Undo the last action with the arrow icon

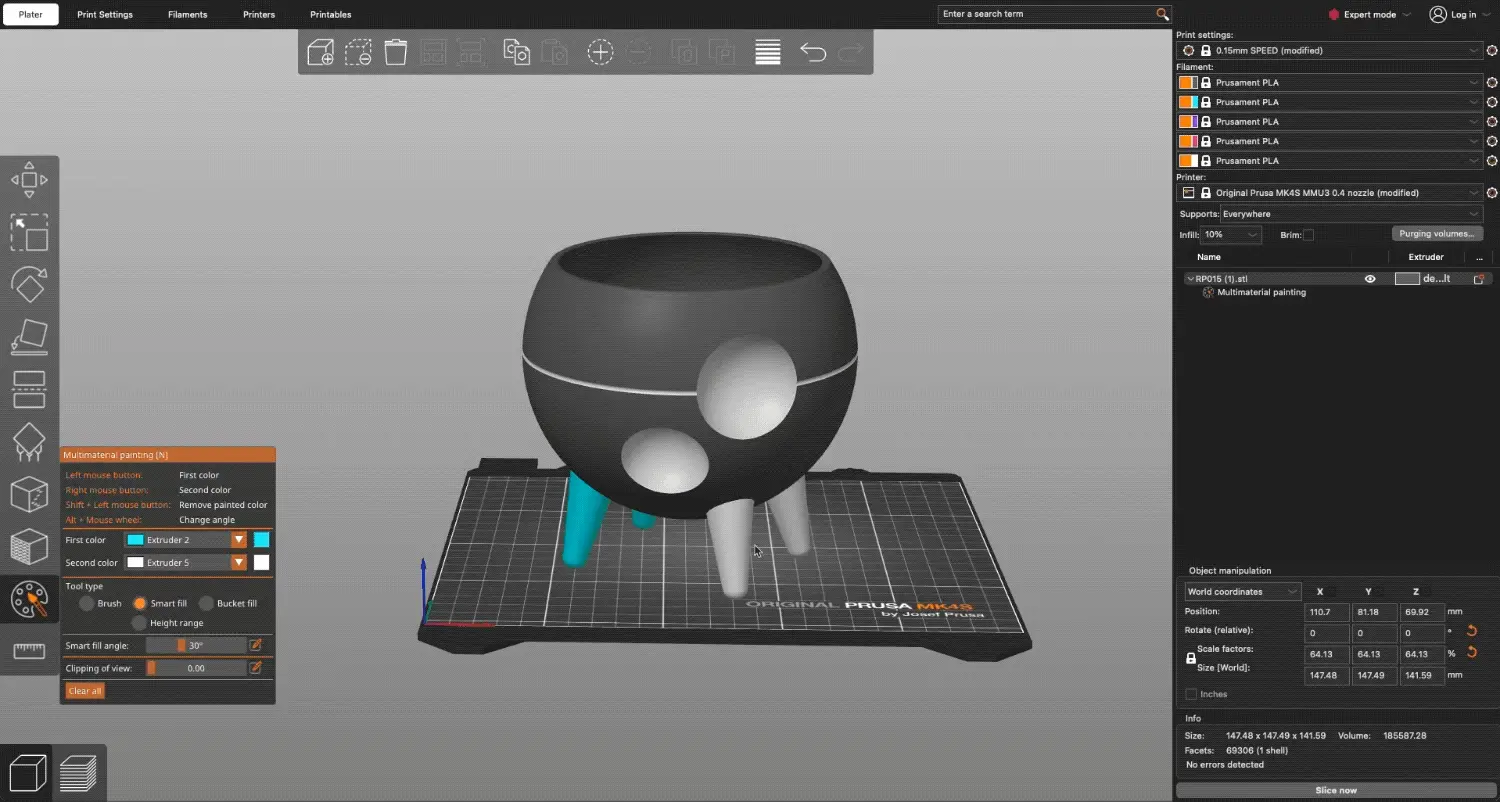click(x=812, y=52)
